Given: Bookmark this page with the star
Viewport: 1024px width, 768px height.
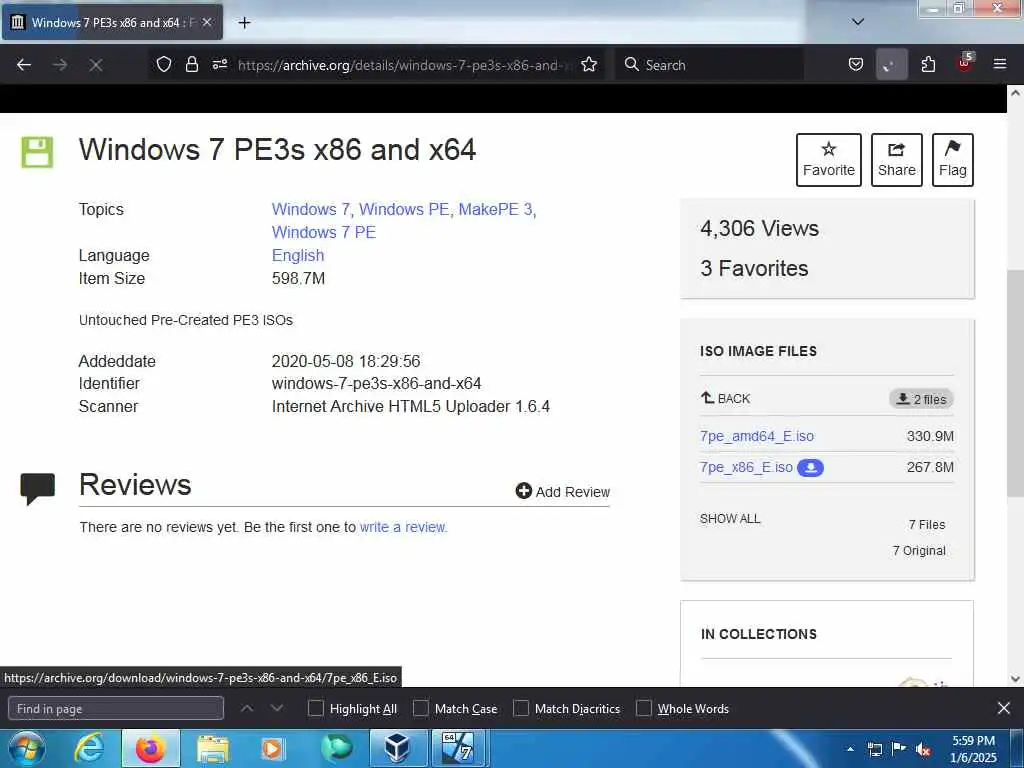Looking at the screenshot, I should [589, 64].
